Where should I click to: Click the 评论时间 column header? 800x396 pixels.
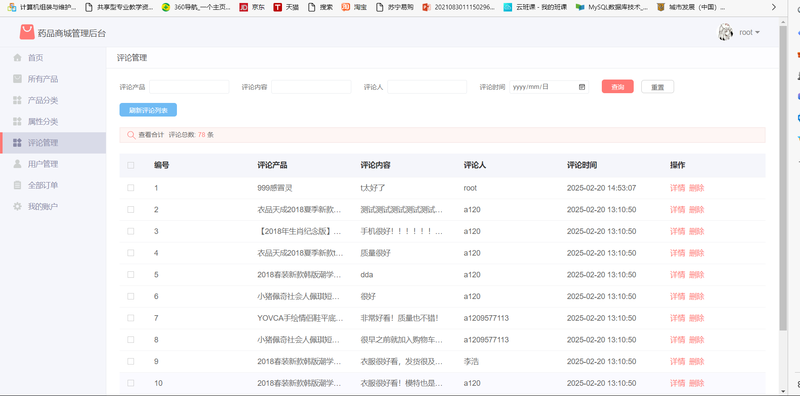tap(582, 165)
